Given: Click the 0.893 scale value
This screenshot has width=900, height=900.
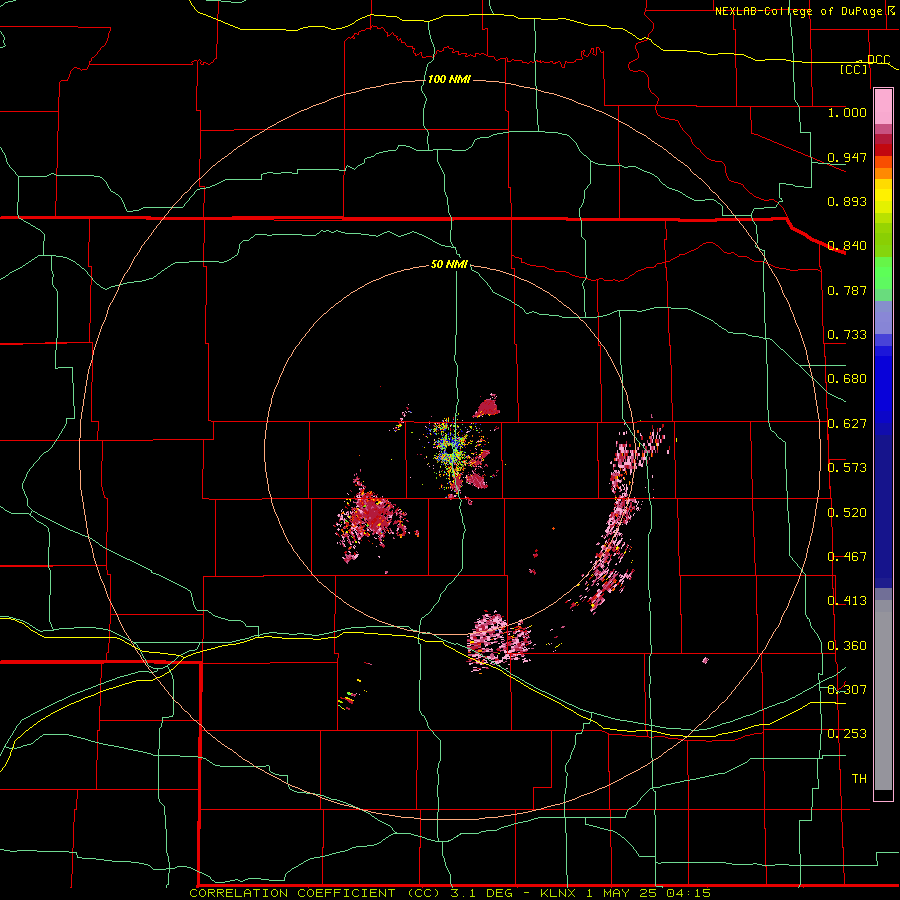Looking at the screenshot, I should 847,201.
